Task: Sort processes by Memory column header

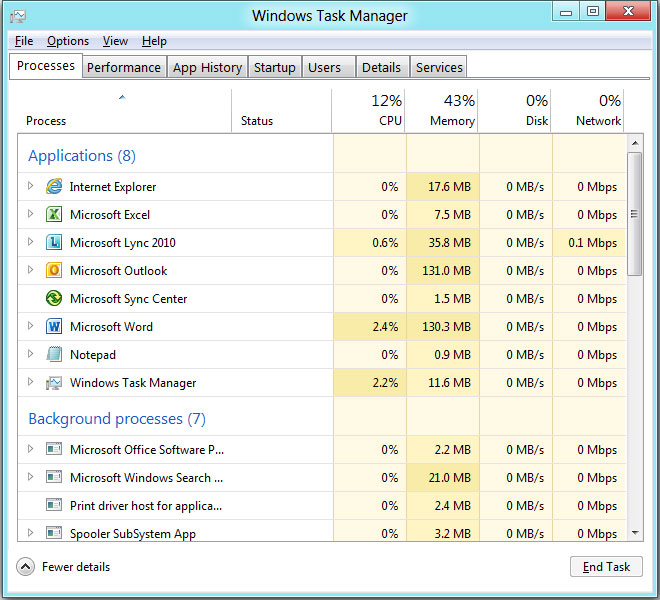Action: click(x=442, y=110)
